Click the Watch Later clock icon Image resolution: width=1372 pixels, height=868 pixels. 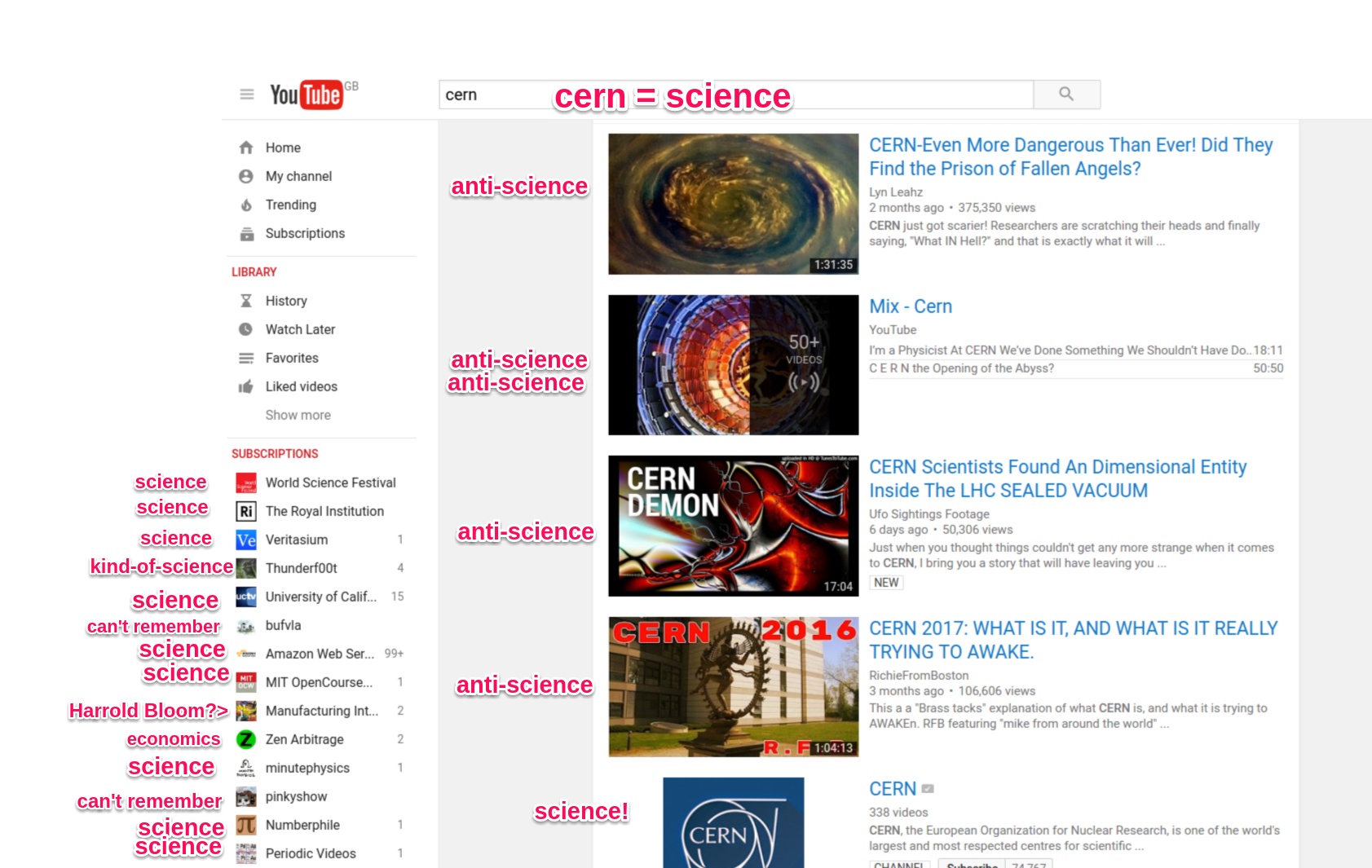(x=246, y=329)
